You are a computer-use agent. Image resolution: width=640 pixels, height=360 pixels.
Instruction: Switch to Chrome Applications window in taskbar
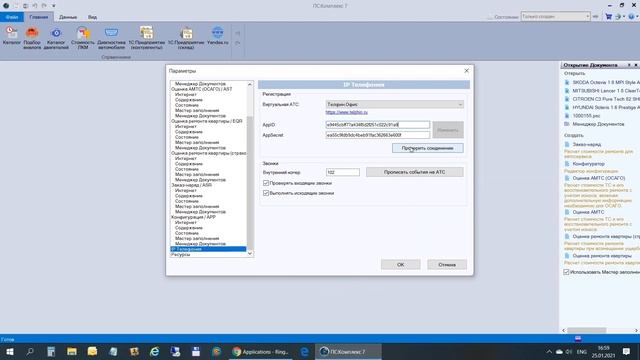(x=261, y=352)
